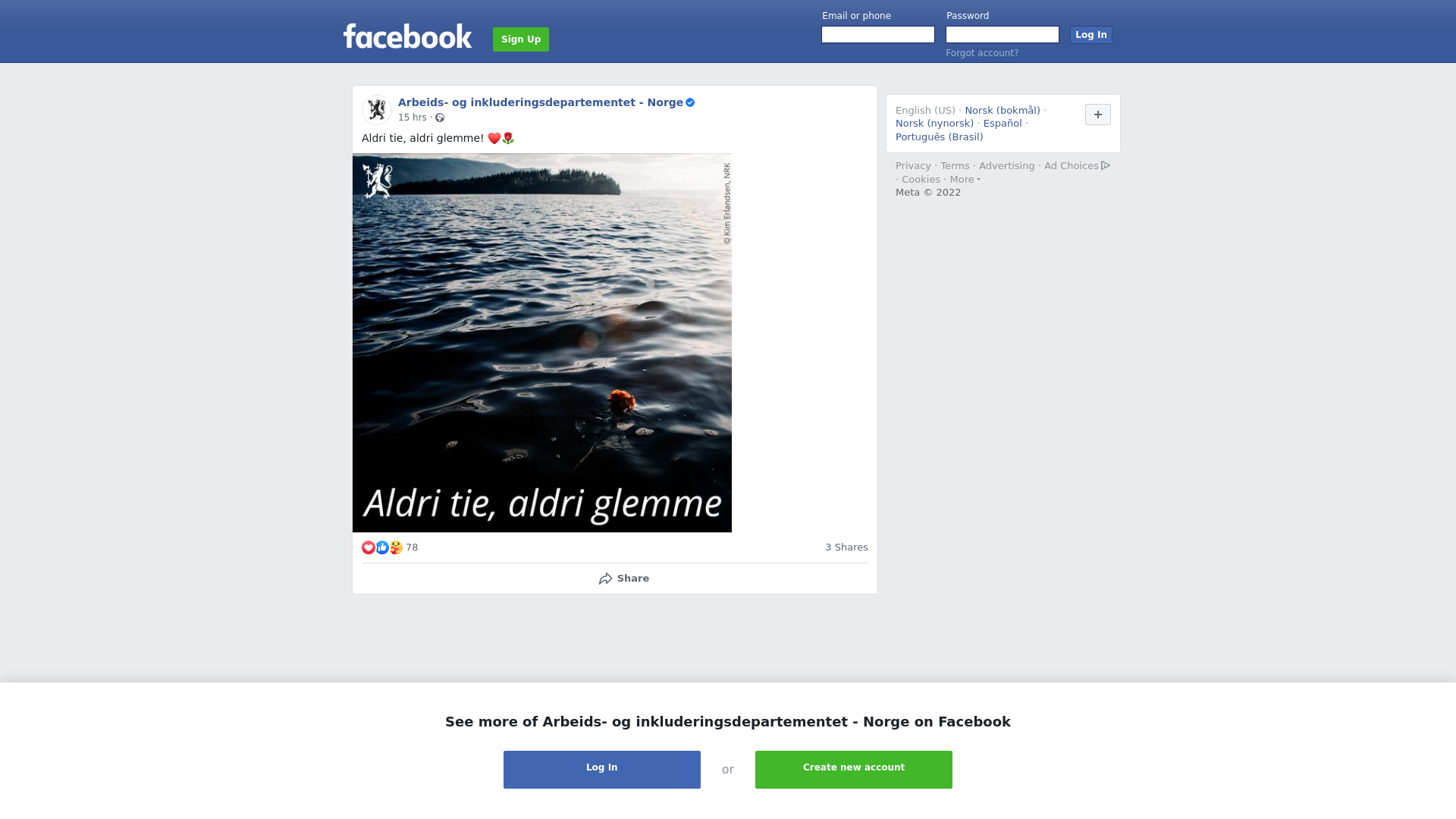Click the Password input field

tap(1003, 35)
